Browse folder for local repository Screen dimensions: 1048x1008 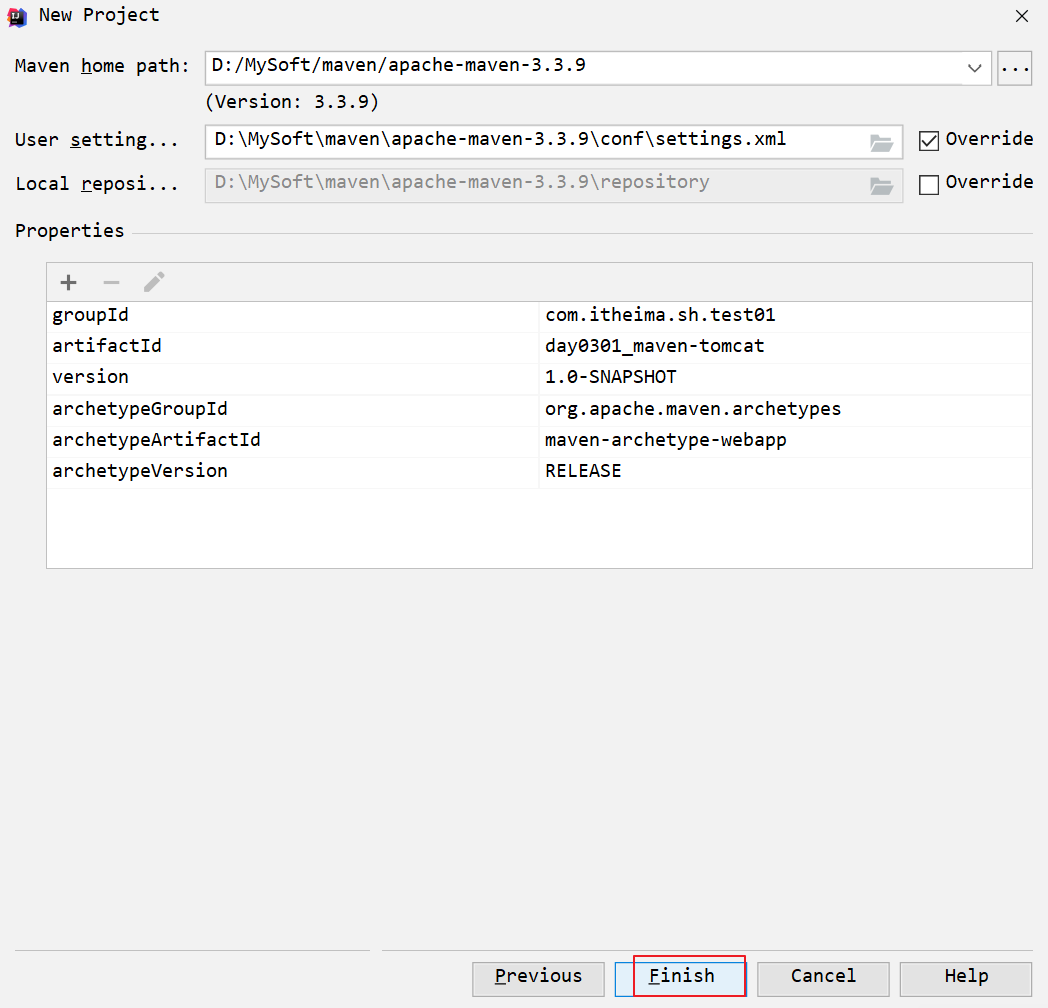(x=881, y=185)
